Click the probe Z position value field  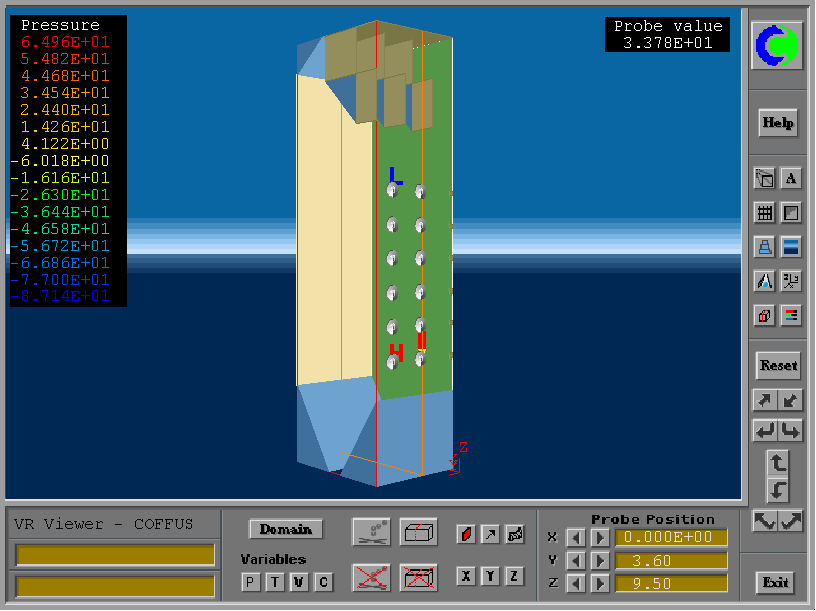click(x=671, y=583)
